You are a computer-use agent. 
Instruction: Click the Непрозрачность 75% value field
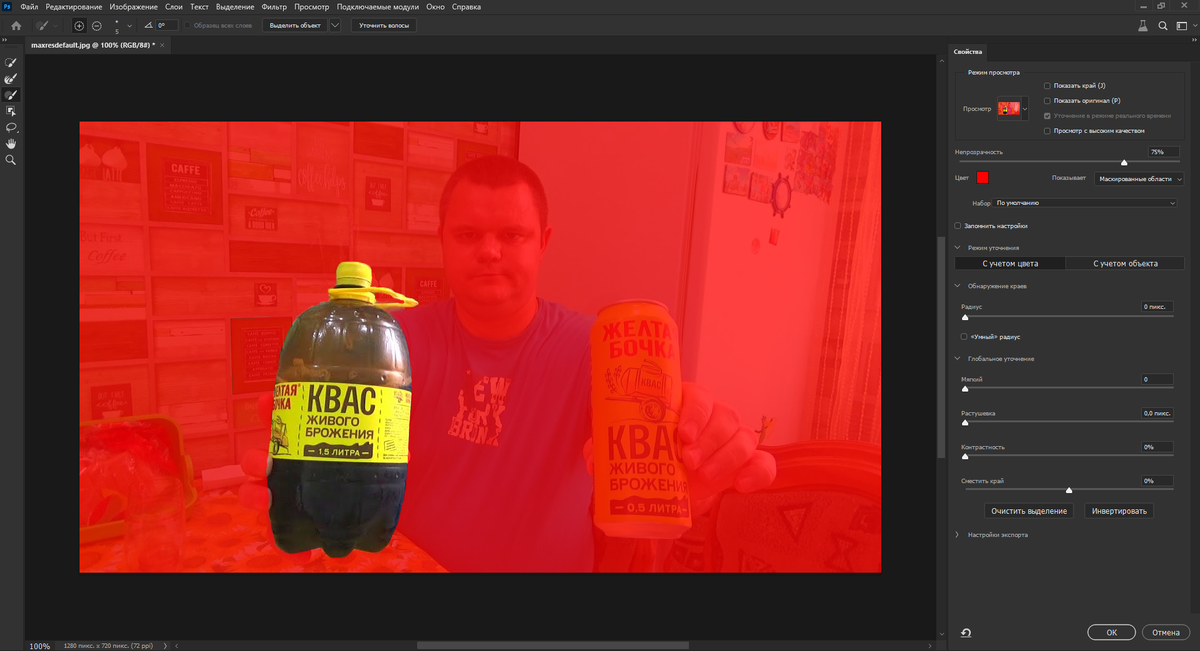click(1163, 152)
